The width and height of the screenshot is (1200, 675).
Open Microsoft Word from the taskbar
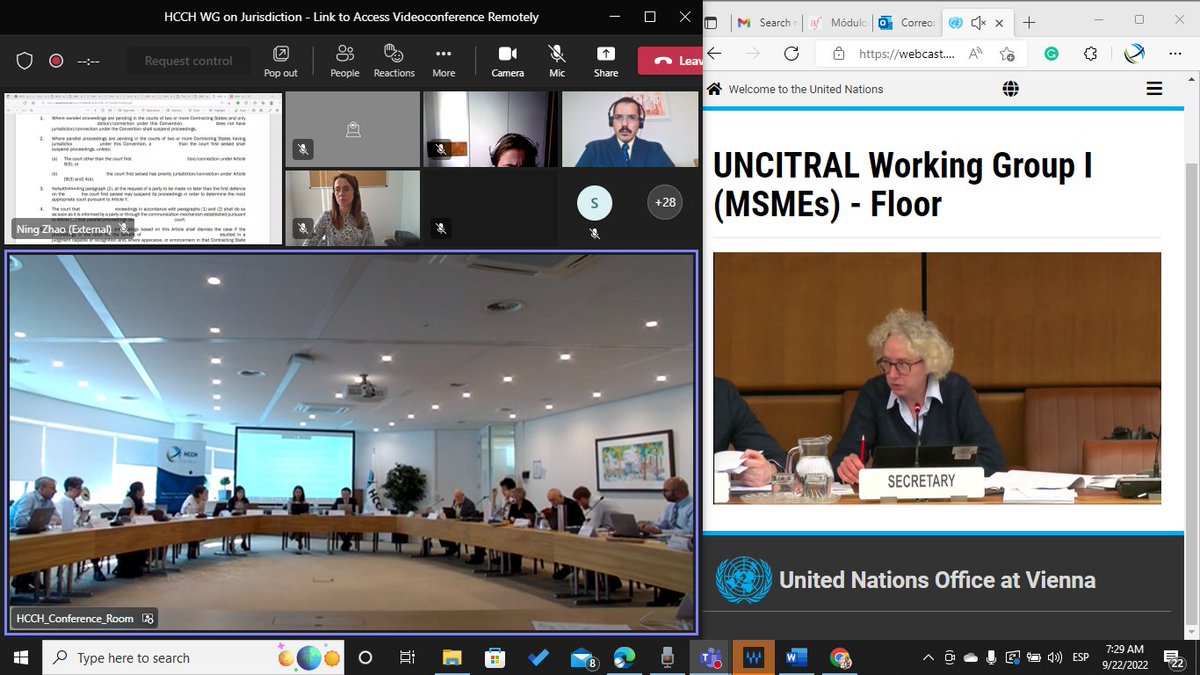point(797,657)
